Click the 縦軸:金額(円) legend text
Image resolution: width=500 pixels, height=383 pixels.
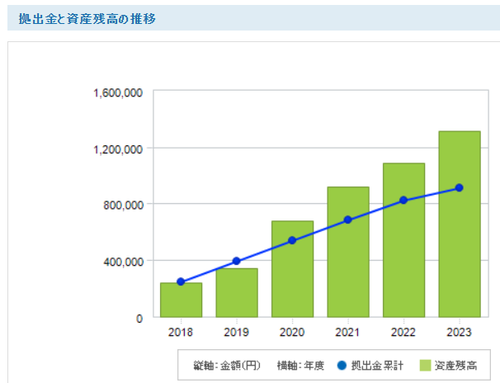[x=227, y=366]
